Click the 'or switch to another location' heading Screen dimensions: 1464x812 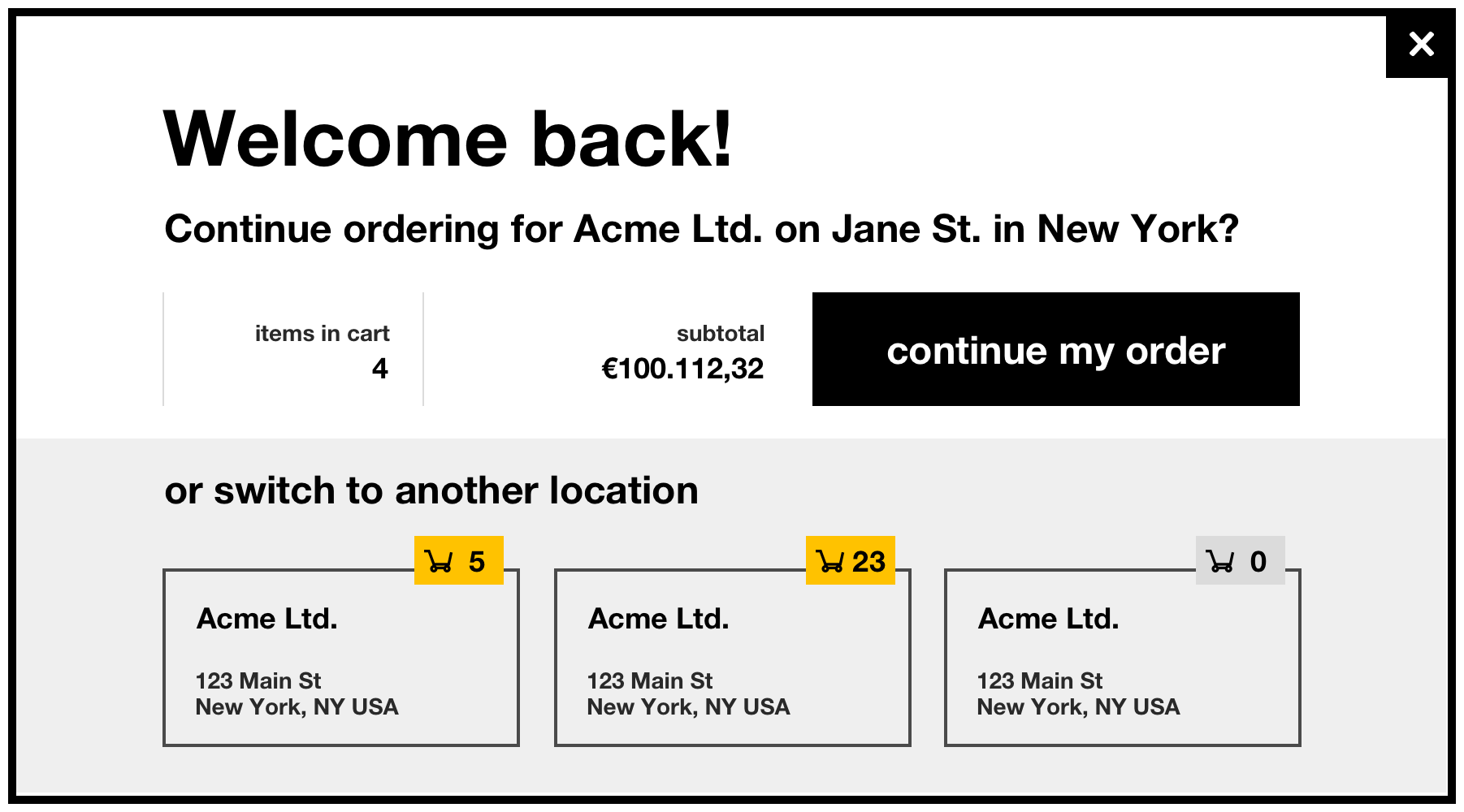pyautogui.click(x=431, y=490)
